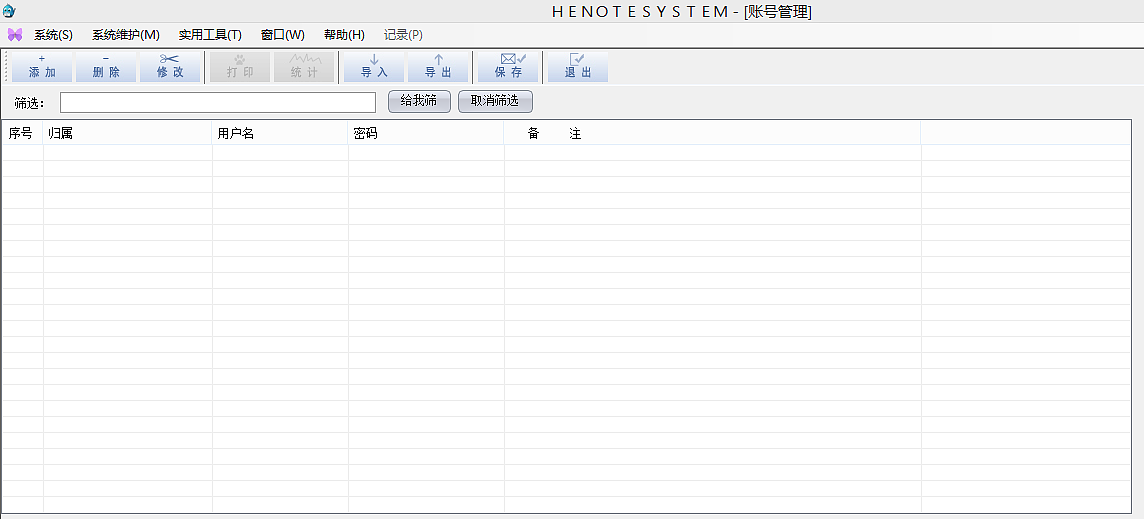Click the 密码 column header
This screenshot has height=519, width=1144.
click(x=426, y=133)
